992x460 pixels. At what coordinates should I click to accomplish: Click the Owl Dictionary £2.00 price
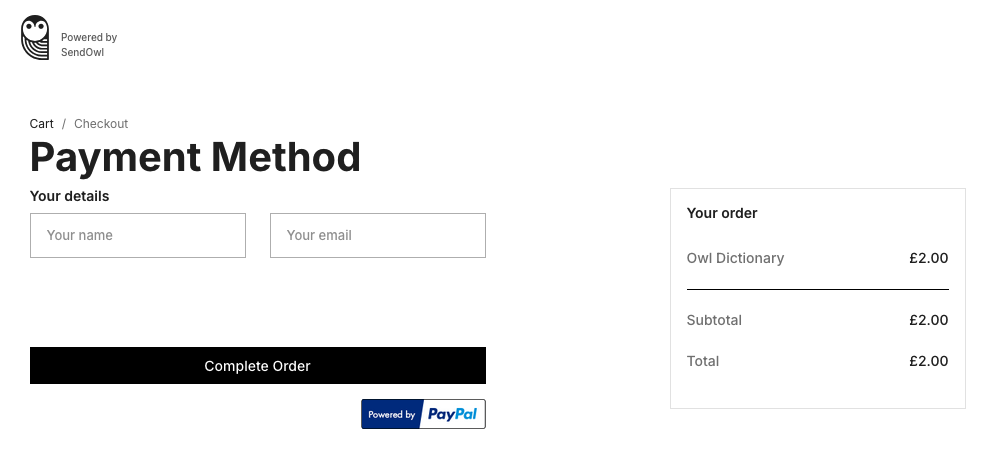(928, 258)
